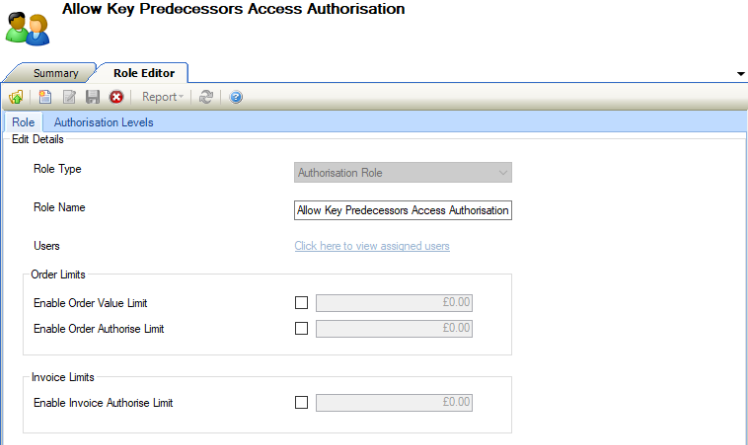Switch to the Summary tab
The height and width of the screenshot is (445, 748).
(55, 73)
